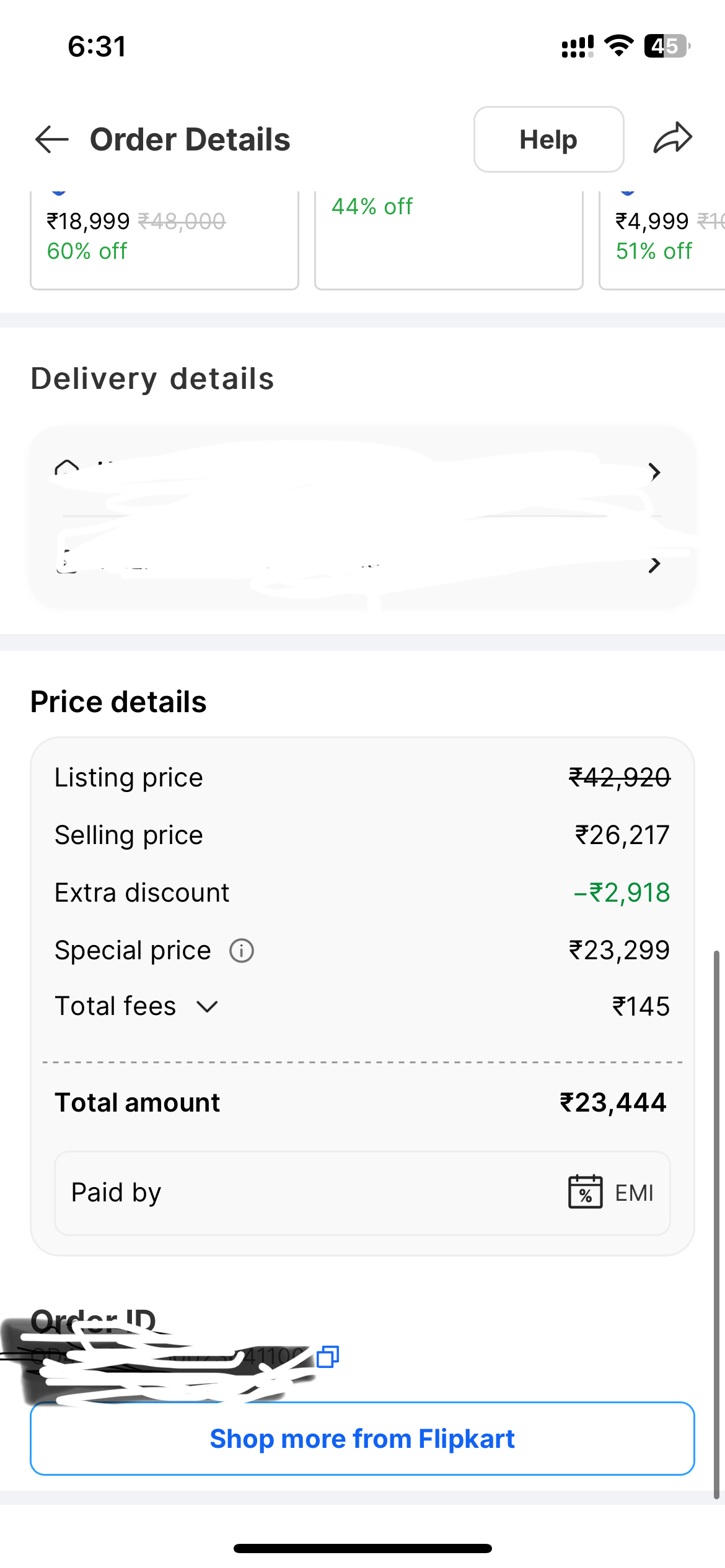725x1568 pixels.
Task: Open the second delivery details row chevron
Action: coord(654,565)
